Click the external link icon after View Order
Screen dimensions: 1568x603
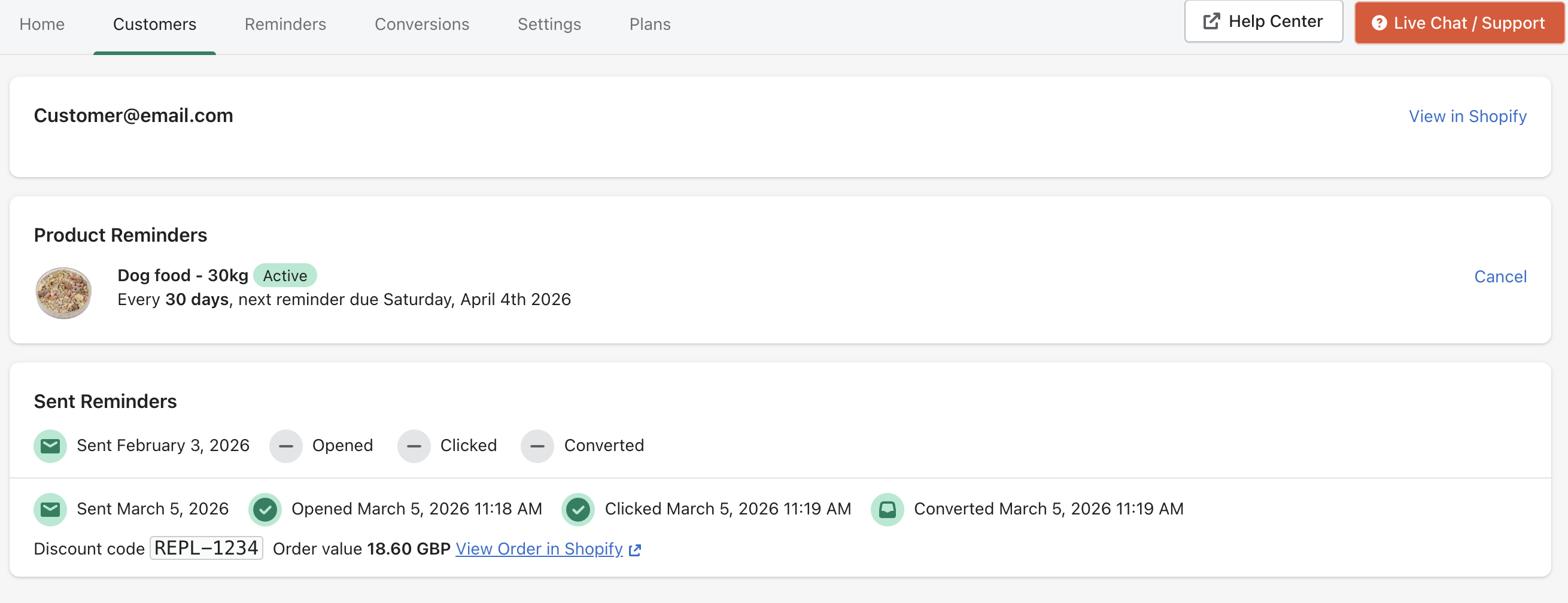[635, 550]
